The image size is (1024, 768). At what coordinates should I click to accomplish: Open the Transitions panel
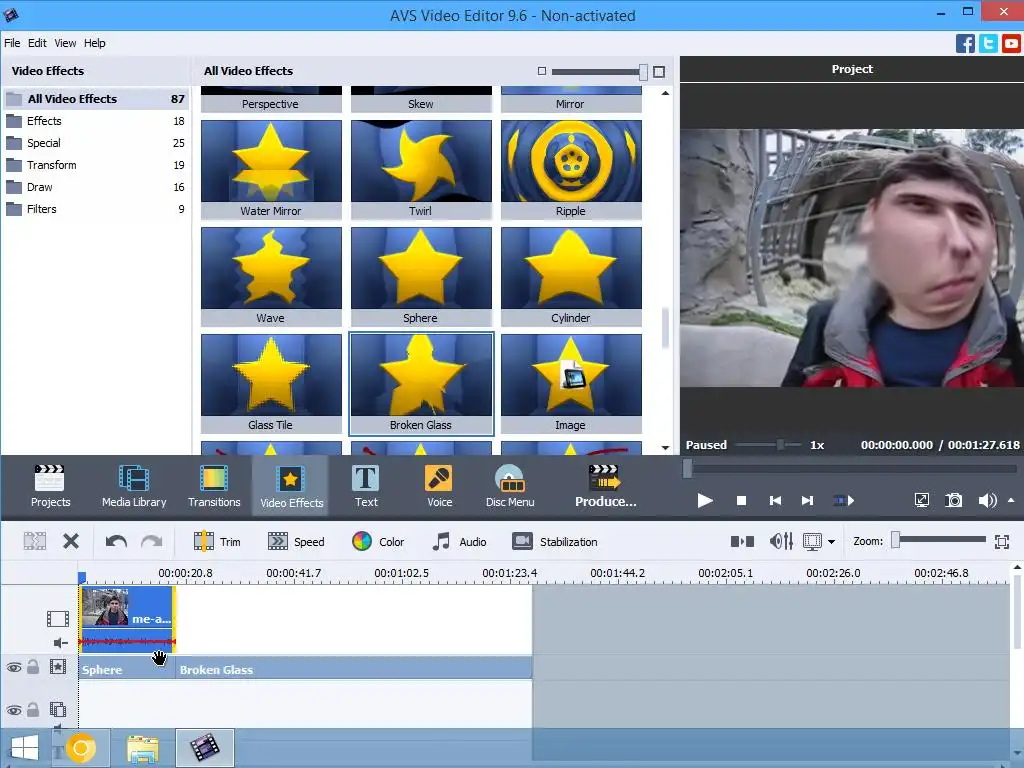[214, 486]
